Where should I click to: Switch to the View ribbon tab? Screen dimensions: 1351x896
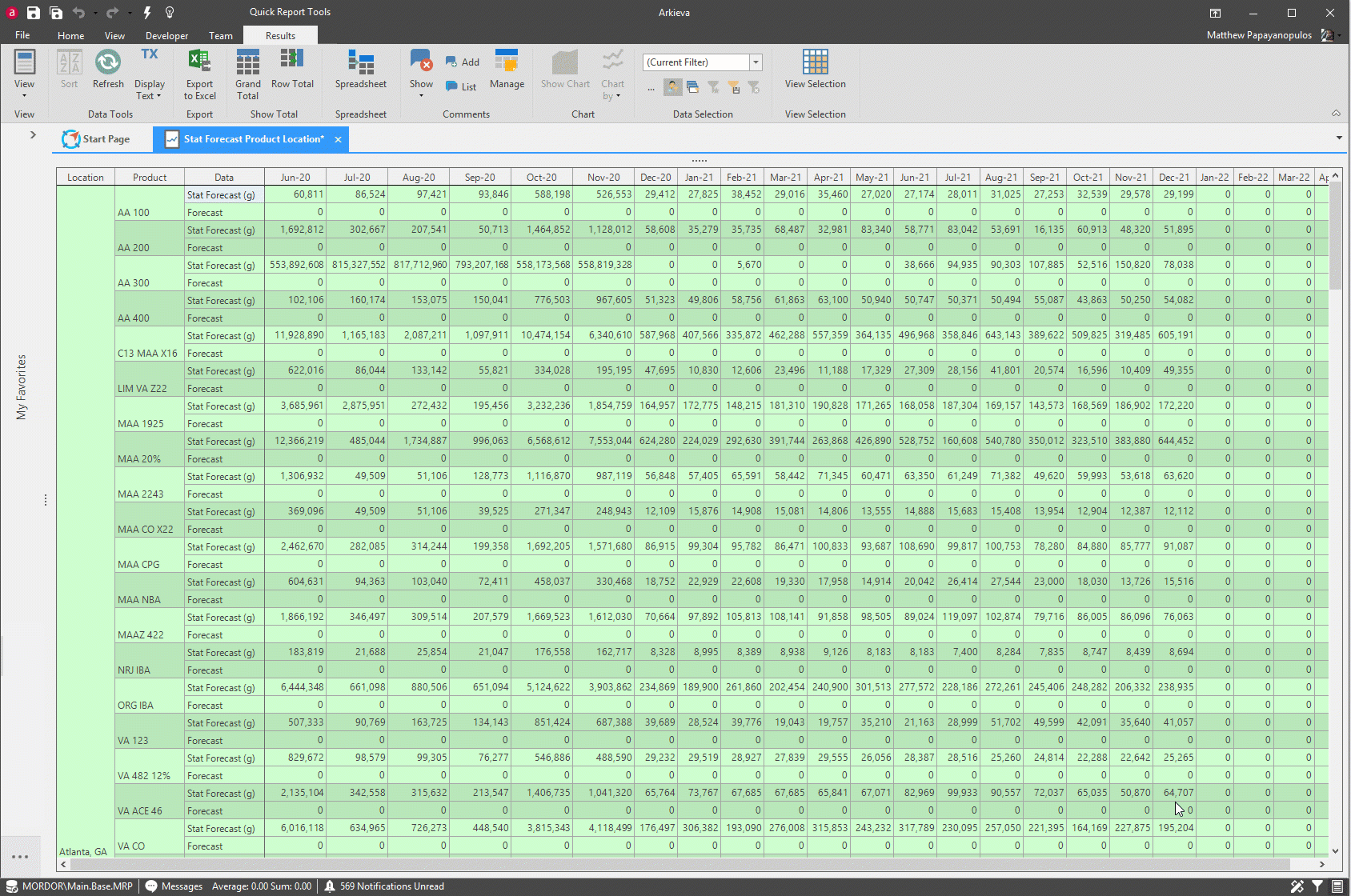pyautogui.click(x=114, y=35)
